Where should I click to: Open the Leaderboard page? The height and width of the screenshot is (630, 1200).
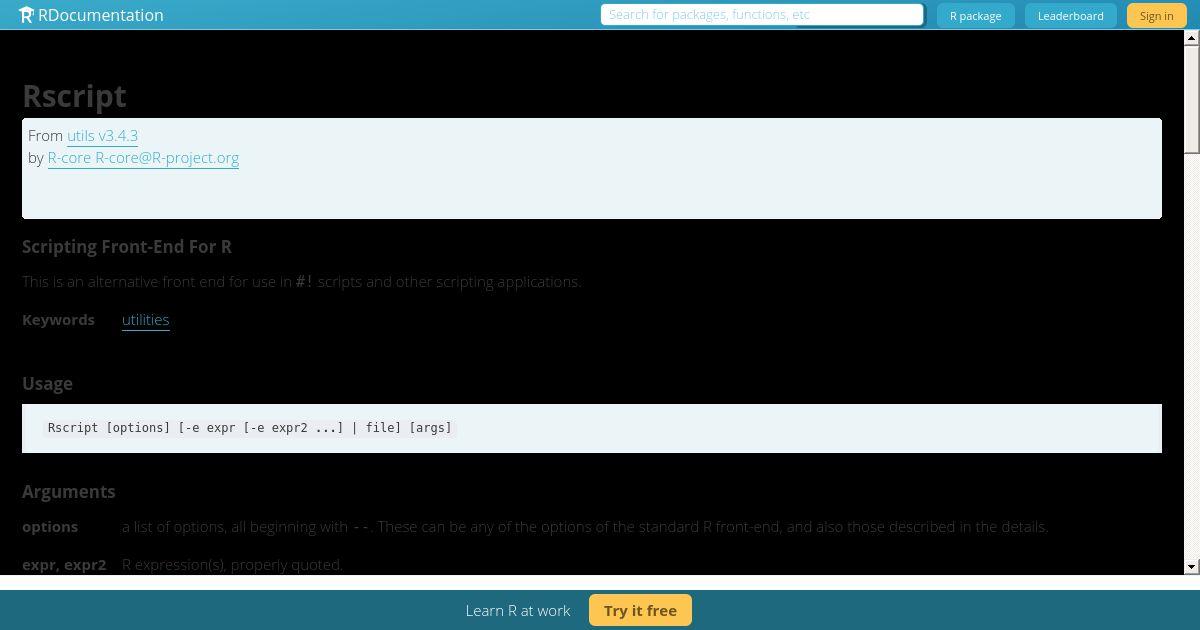pyautogui.click(x=1070, y=15)
